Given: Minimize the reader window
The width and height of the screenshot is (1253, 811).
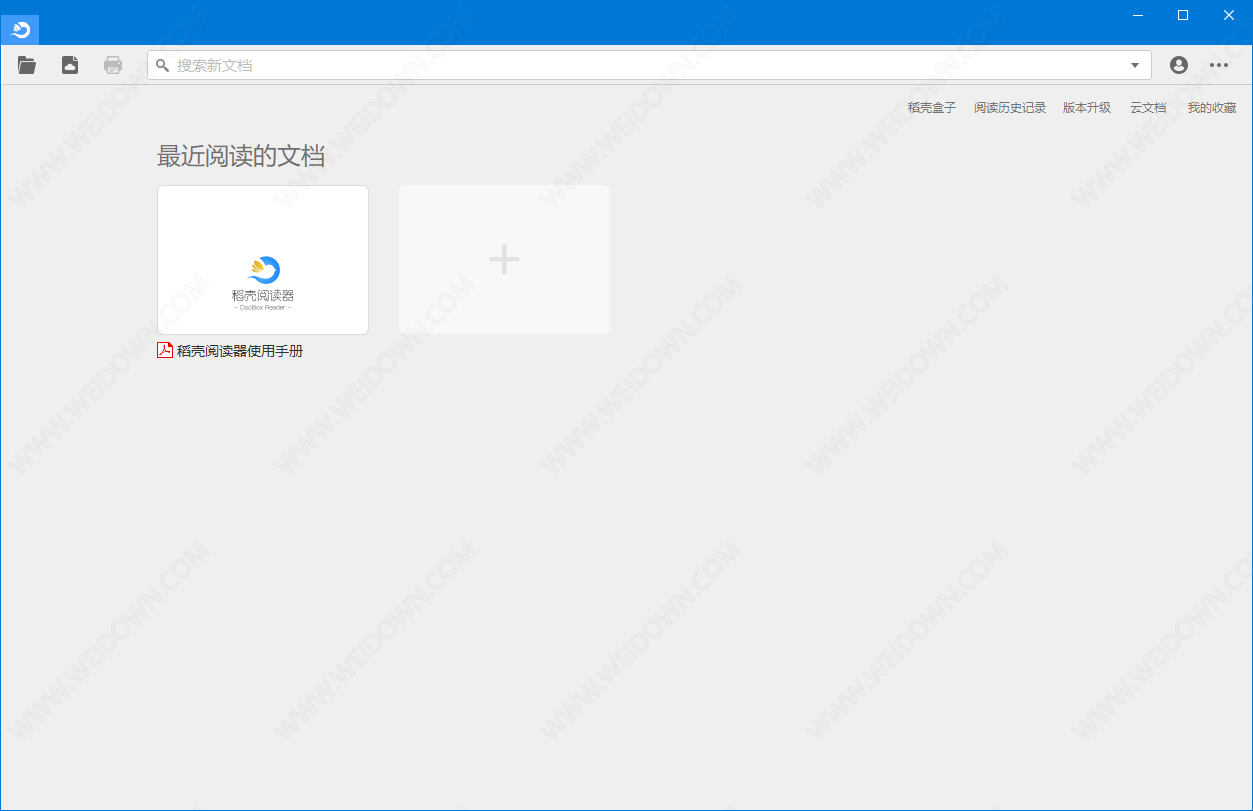Looking at the screenshot, I should pos(1138,15).
